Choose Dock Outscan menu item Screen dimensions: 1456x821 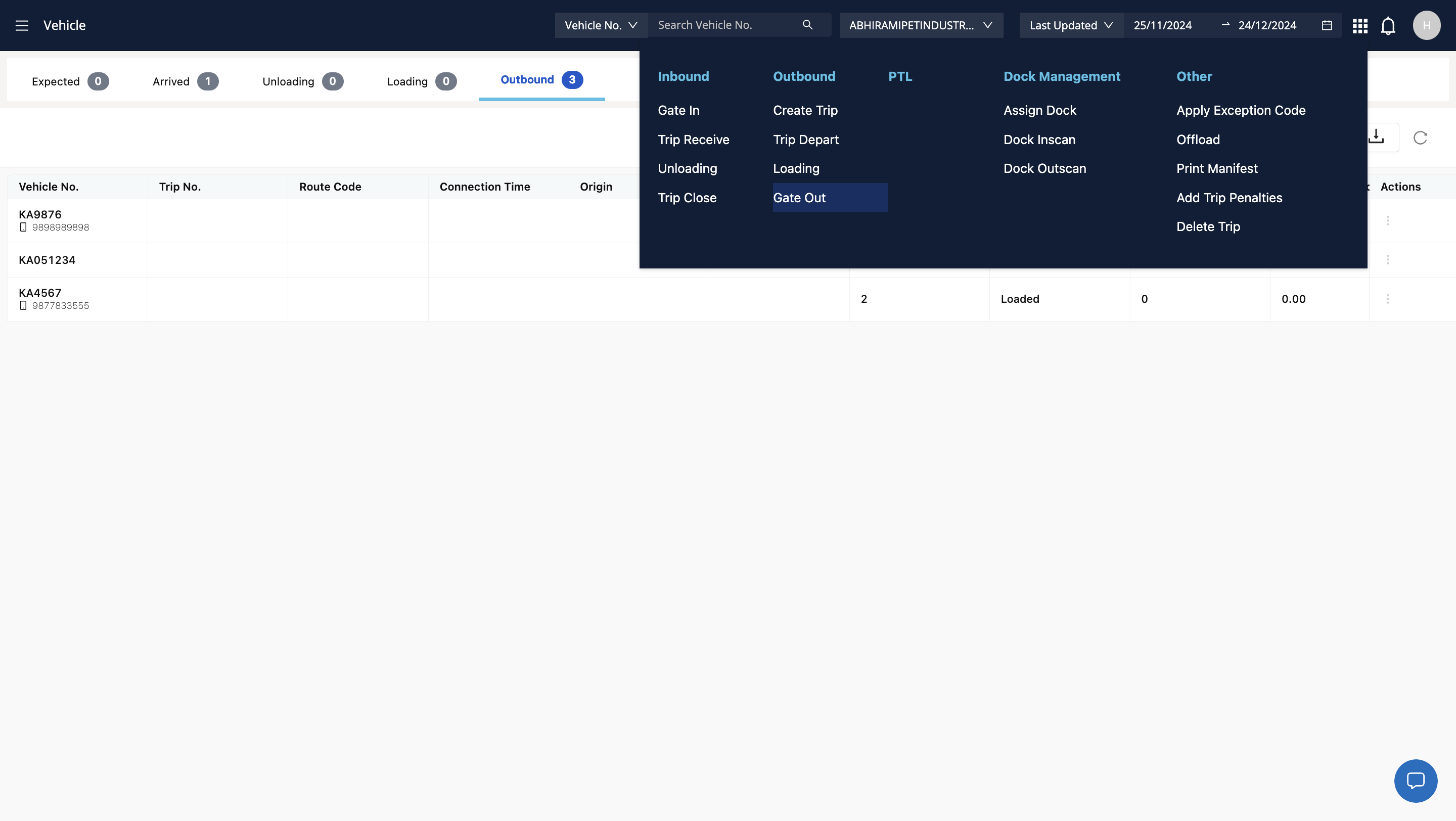pos(1044,168)
